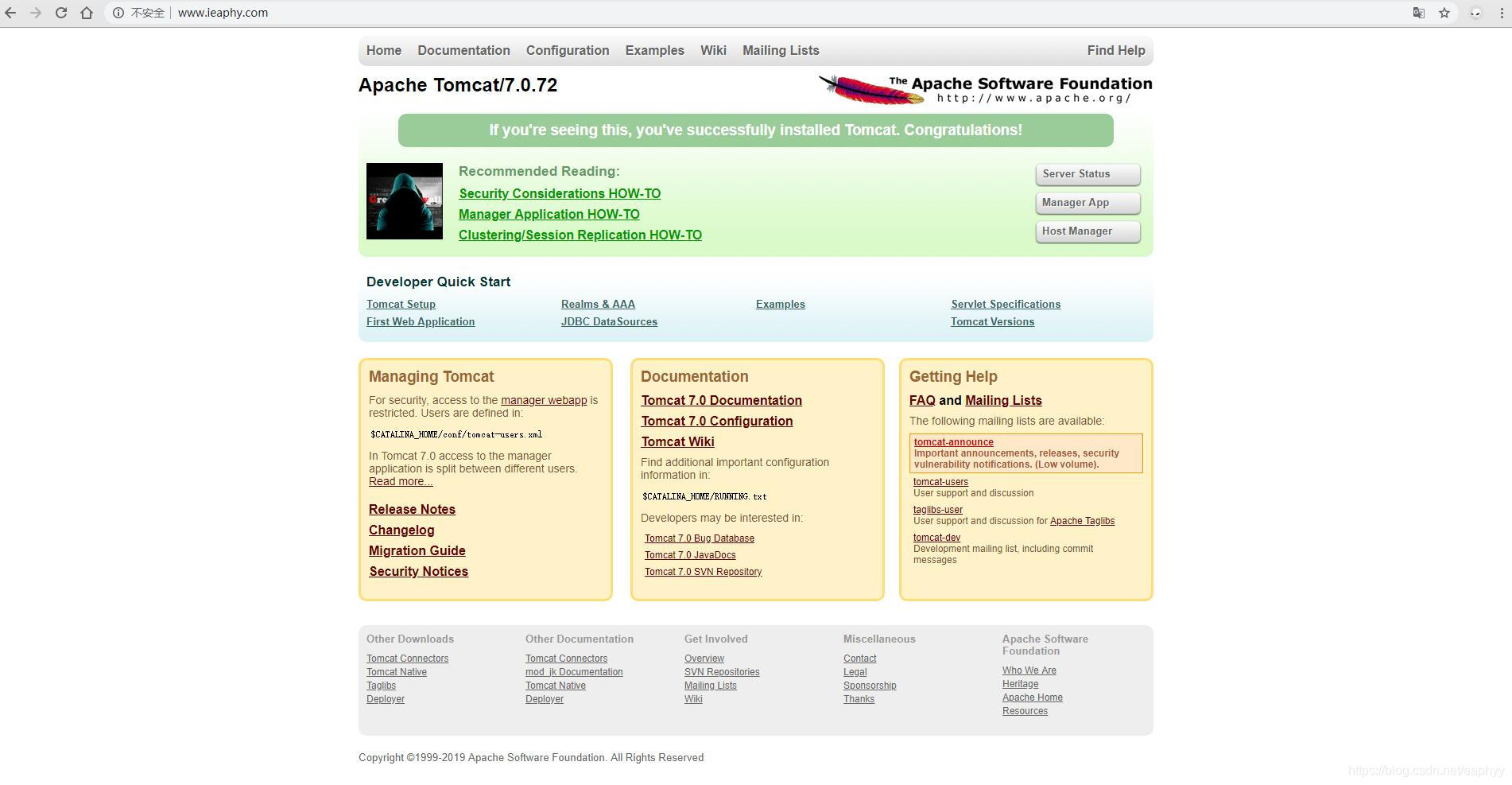The width and height of the screenshot is (1512, 785).
Task: Reload the page with the refresh icon
Action: click(x=61, y=13)
